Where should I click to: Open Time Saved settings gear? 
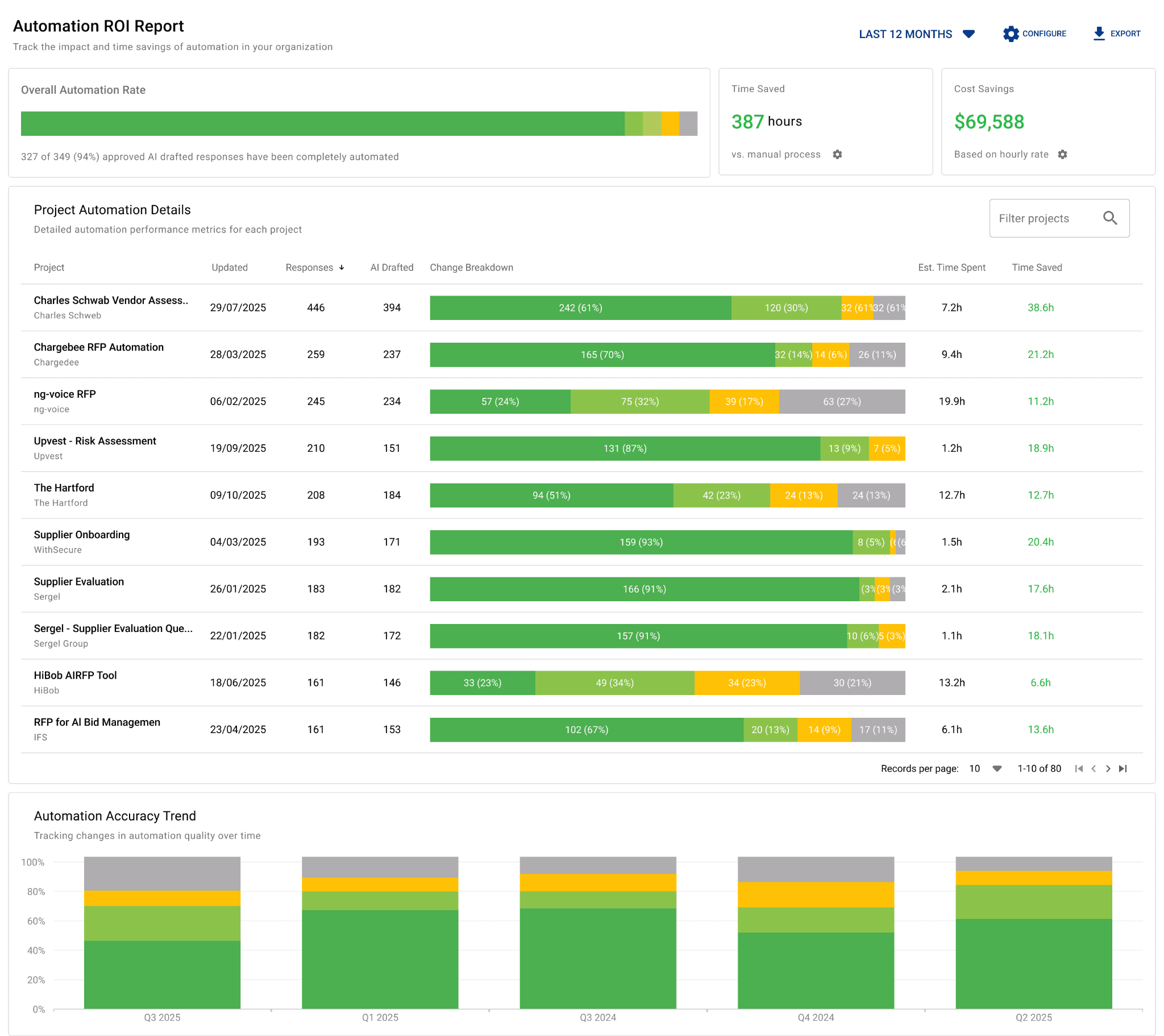[x=837, y=155]
